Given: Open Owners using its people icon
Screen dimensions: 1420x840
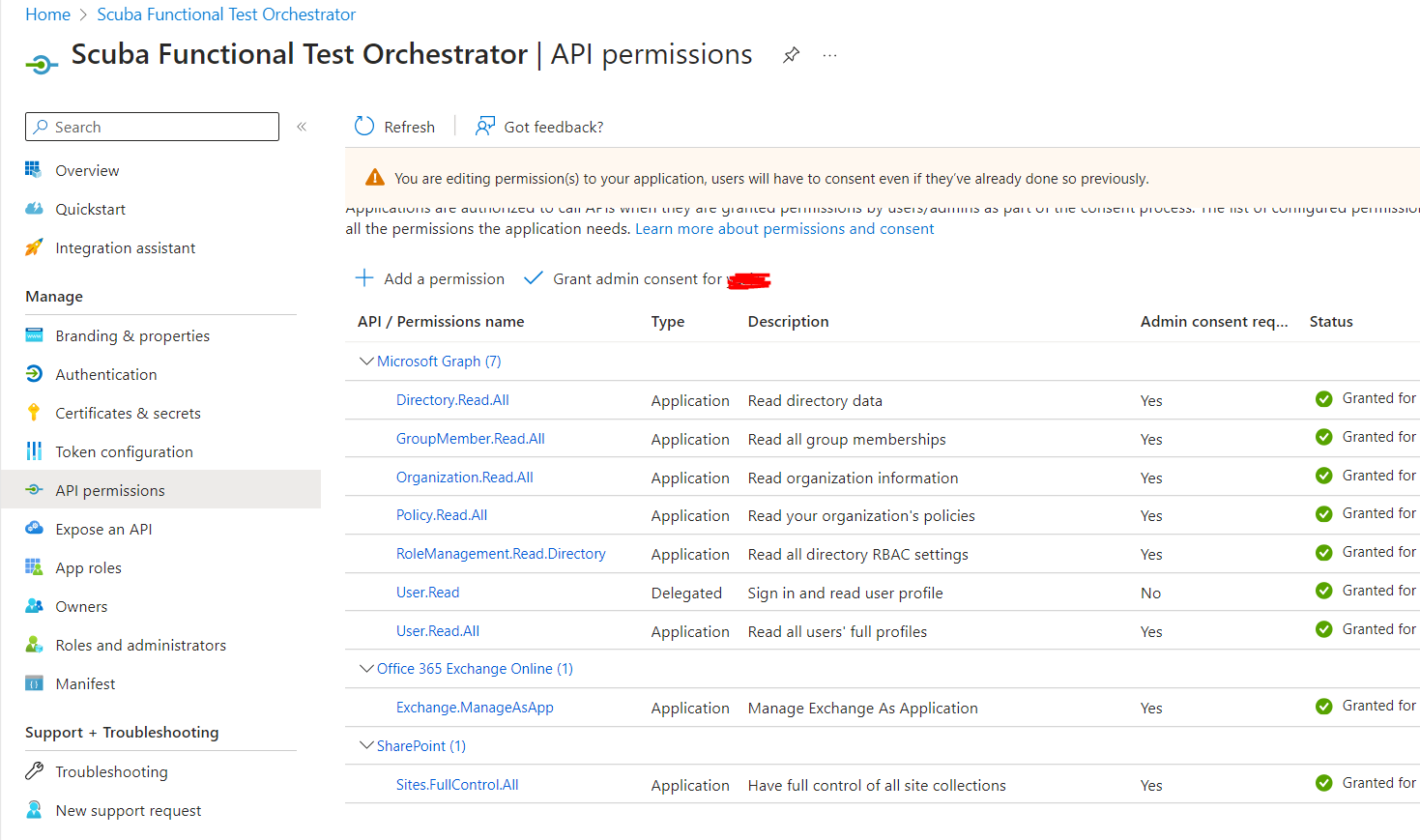Looking at the screenshot, I should [35, 606].
